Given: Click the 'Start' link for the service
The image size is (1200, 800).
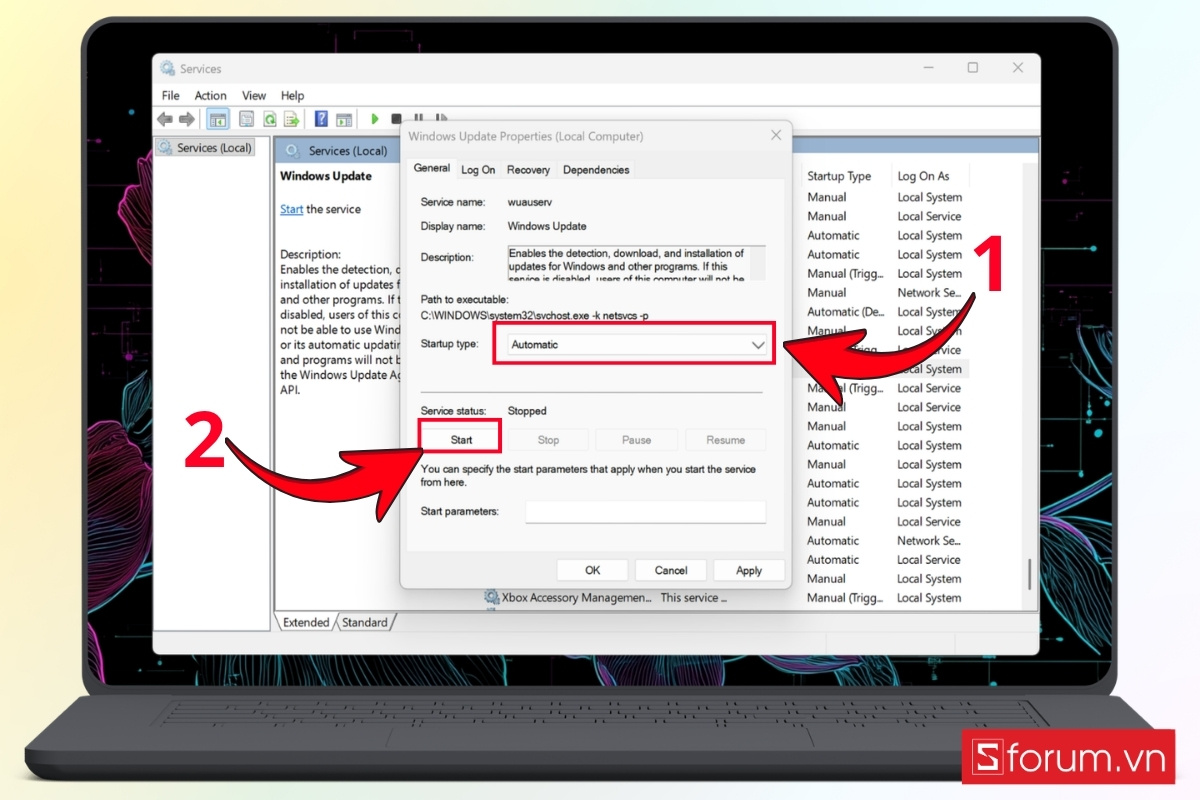Looking at the screenshot, I should (x=291, y=209).
